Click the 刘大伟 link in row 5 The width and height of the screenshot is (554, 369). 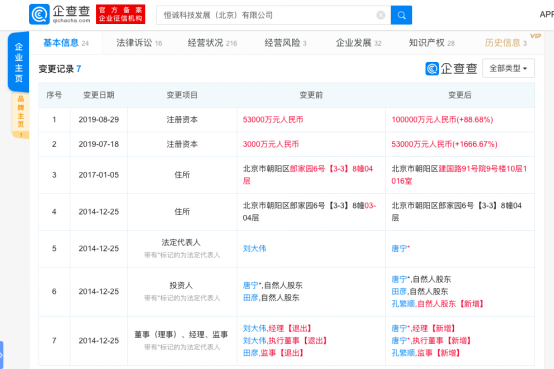[254, 248]
